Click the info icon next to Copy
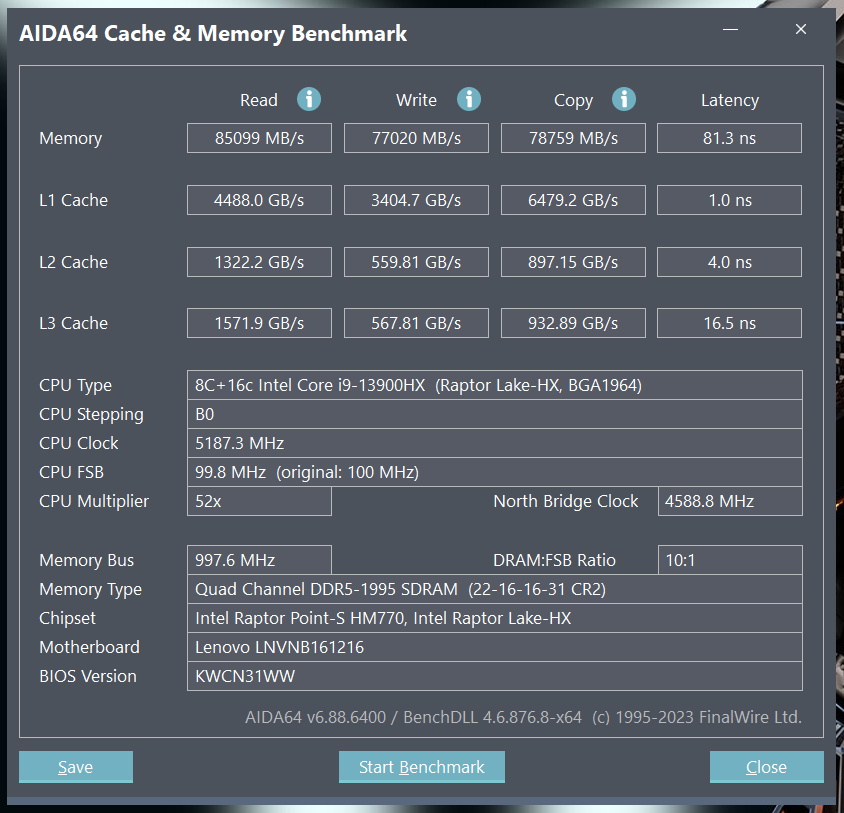This screenshot has width=844, height=813. (x=624, y=99)
